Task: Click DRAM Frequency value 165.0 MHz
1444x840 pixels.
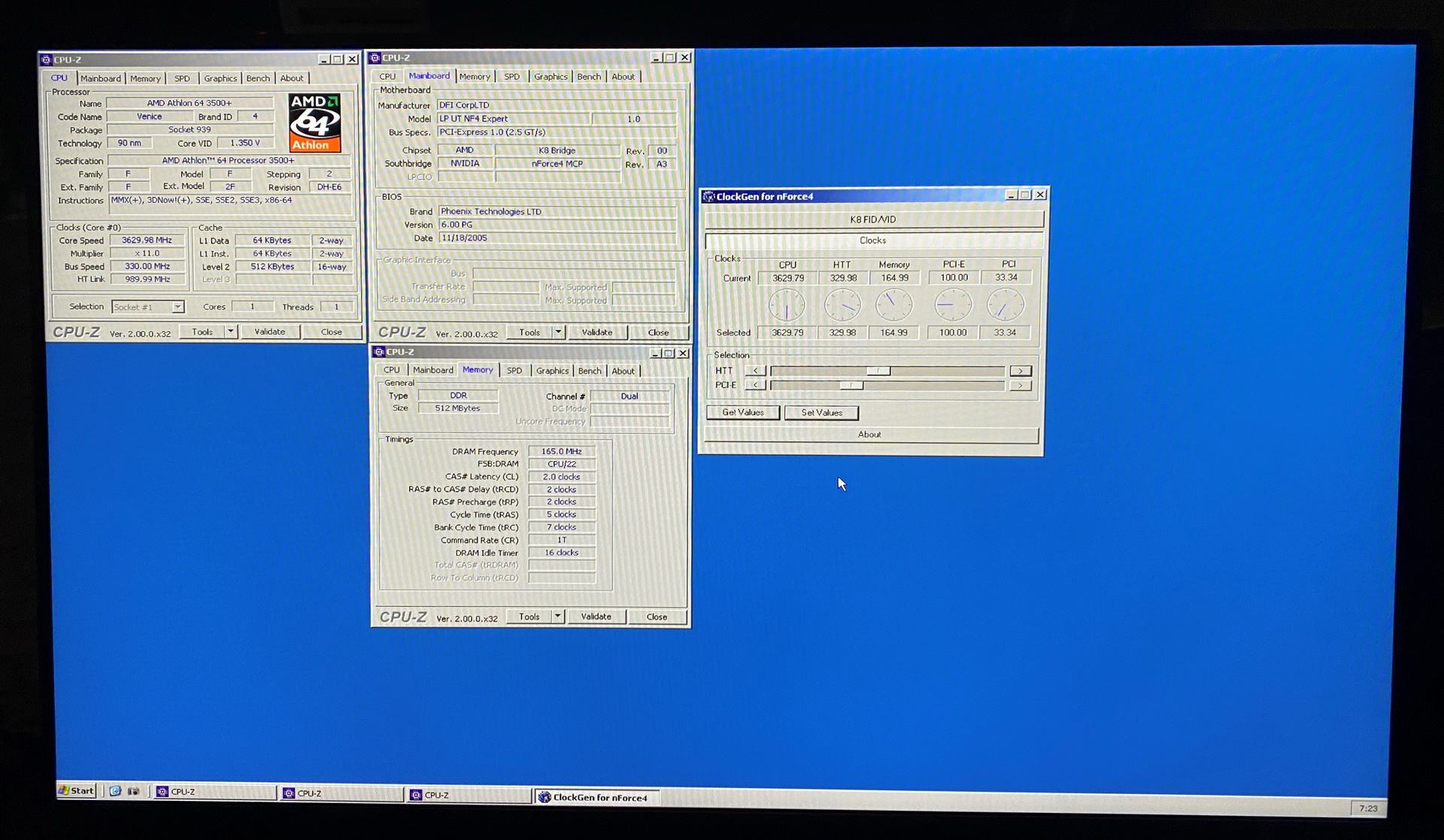Action: pyautogui.click(x=562, y=451)
